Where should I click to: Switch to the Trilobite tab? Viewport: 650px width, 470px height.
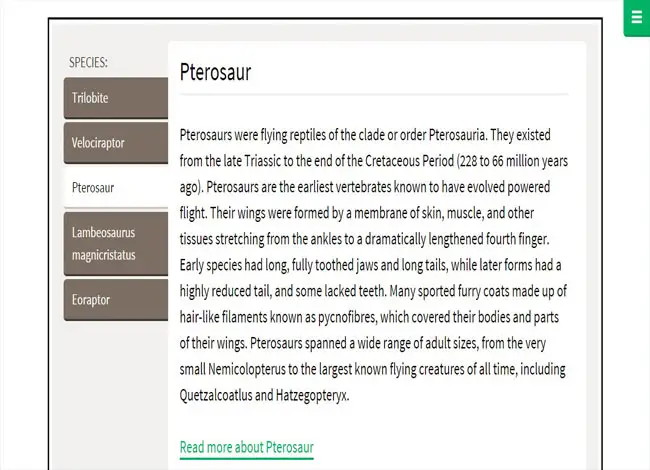(x=116, y=98)
